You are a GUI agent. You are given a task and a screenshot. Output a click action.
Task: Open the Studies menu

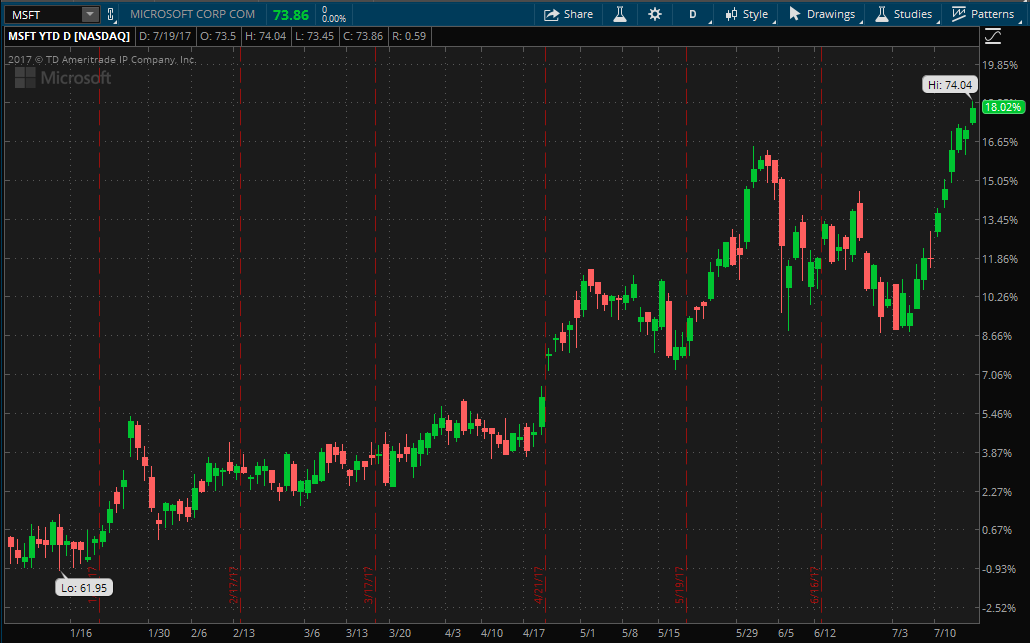click(x=904, y=14)
